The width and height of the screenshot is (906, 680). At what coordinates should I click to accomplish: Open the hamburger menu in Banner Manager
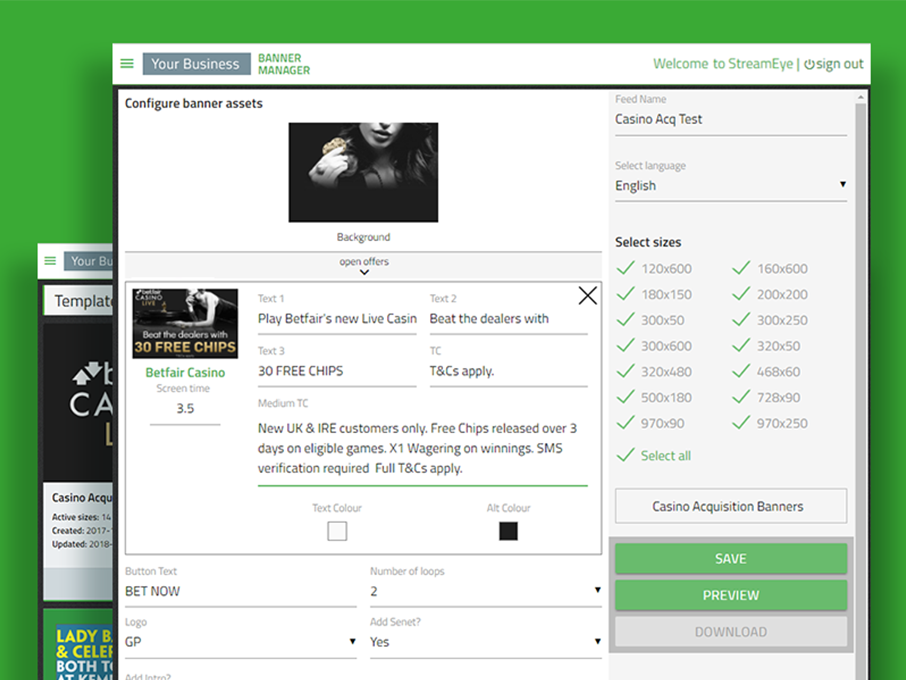point(127,64)
